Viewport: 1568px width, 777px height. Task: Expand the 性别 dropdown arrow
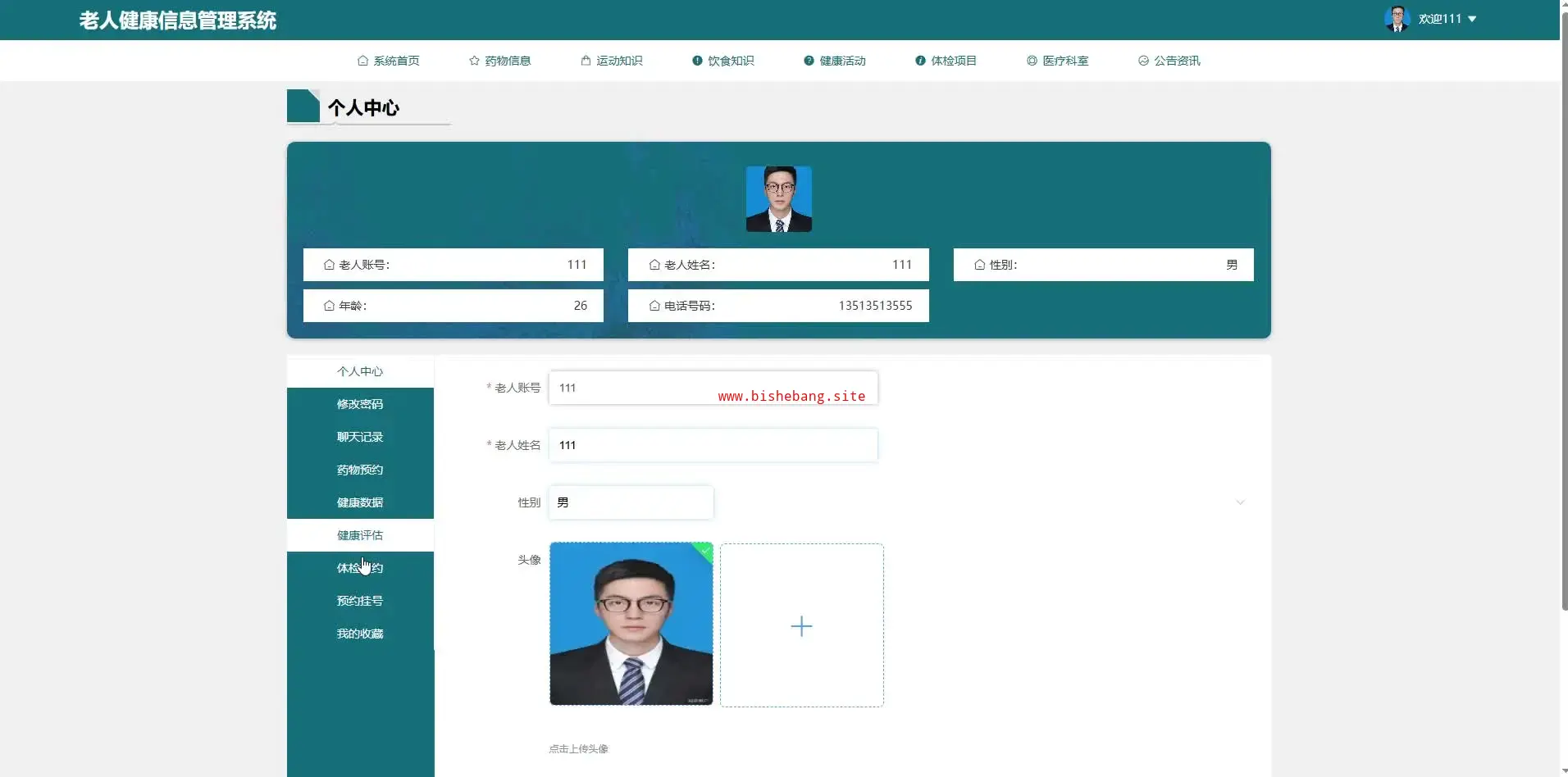[x=1240, y=502]
